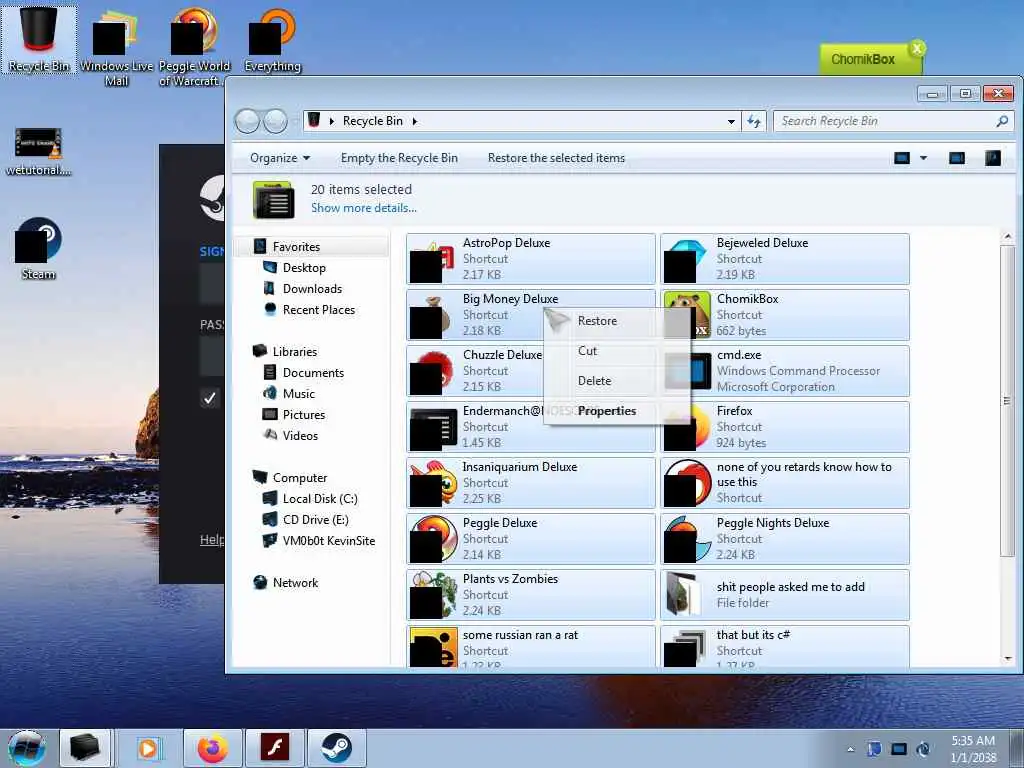Click the Windows Start orb
1024x768 pixels.
point(27,749)
